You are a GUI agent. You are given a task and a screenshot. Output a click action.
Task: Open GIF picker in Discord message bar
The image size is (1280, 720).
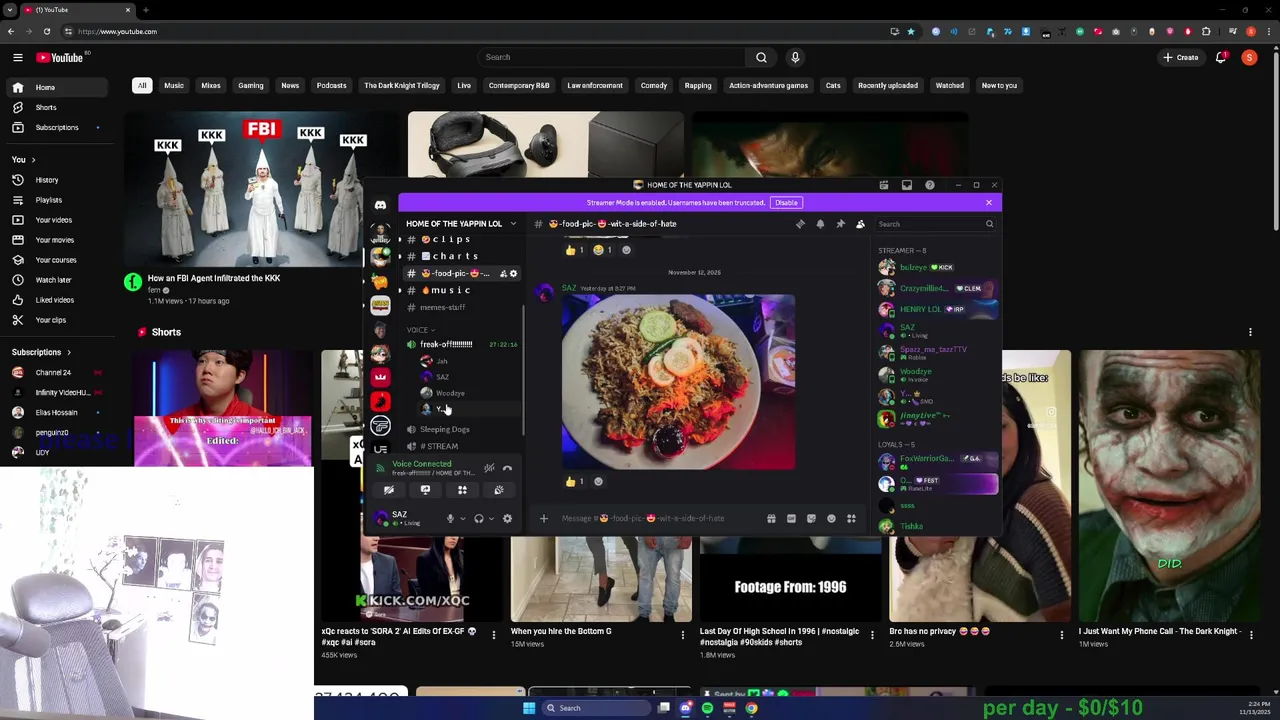pyautogui.click(x=791, y=518)
